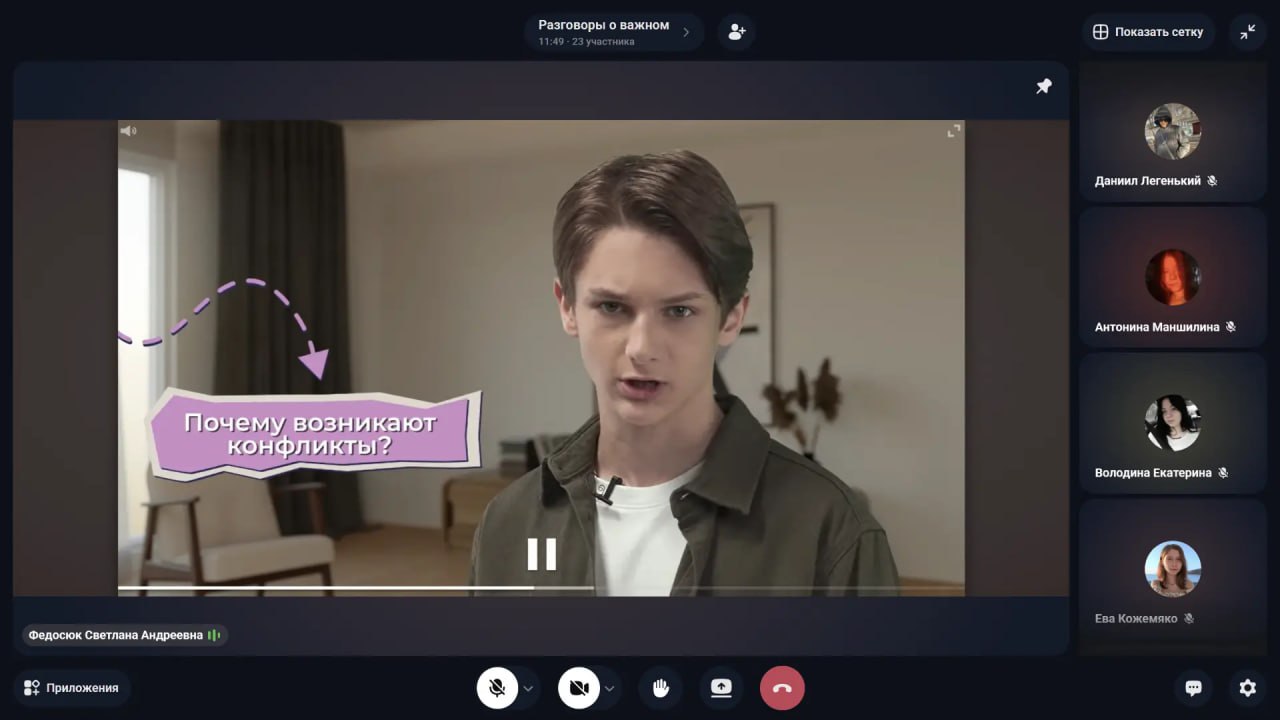This screenshot has width=1280, height=720.
Task: Start screen sharing
Action: [x=721, y=688]
